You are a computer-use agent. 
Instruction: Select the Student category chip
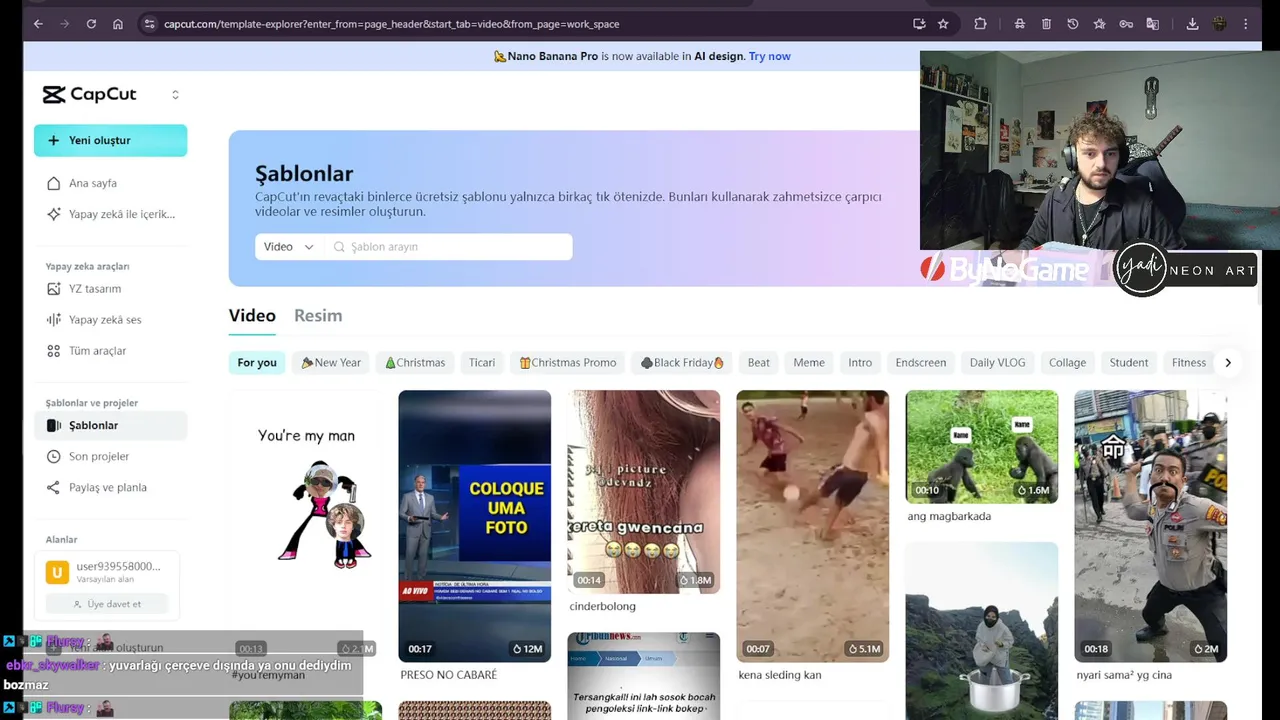pos(1128,362)
